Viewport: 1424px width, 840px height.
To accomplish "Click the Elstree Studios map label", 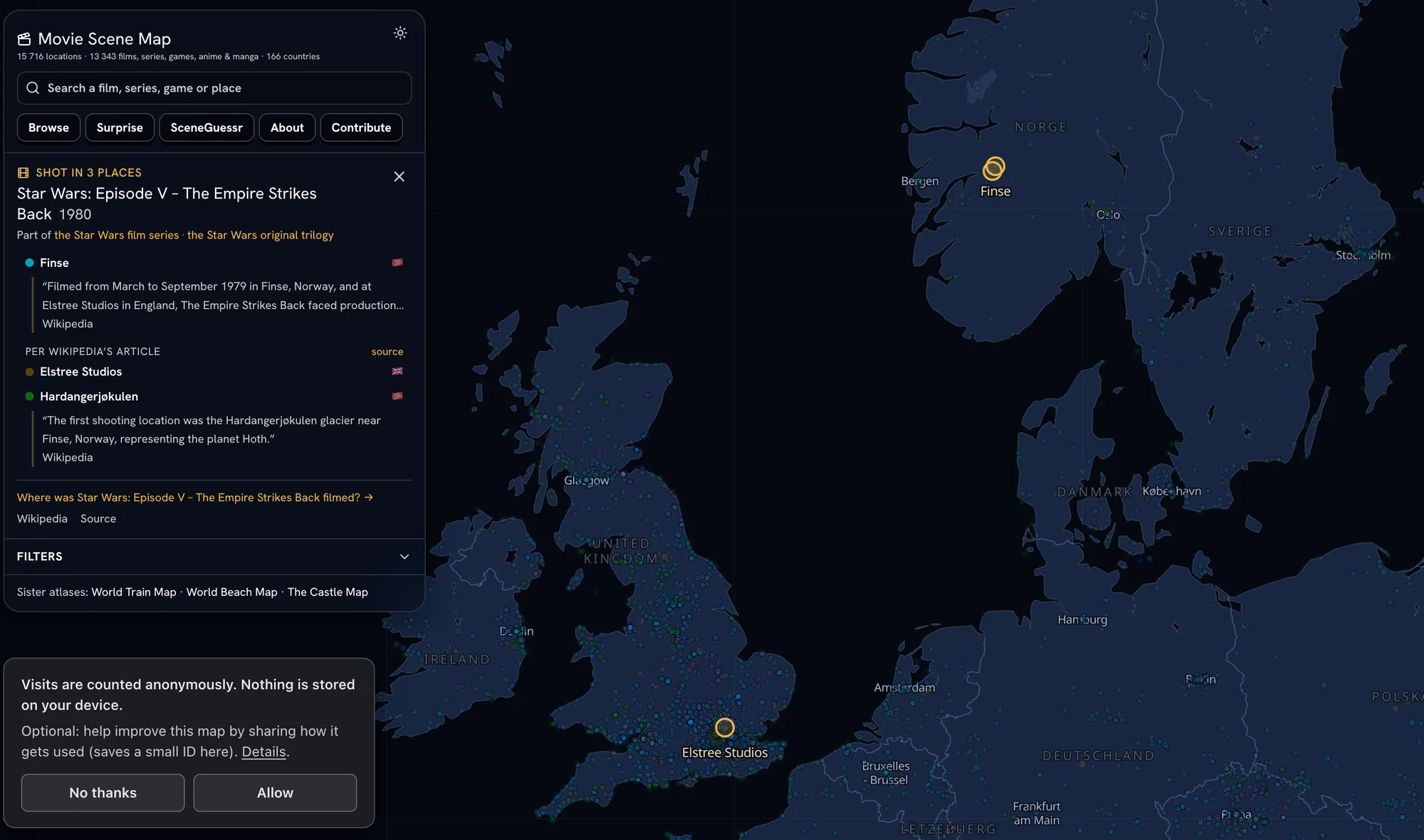I will point(725,752).
